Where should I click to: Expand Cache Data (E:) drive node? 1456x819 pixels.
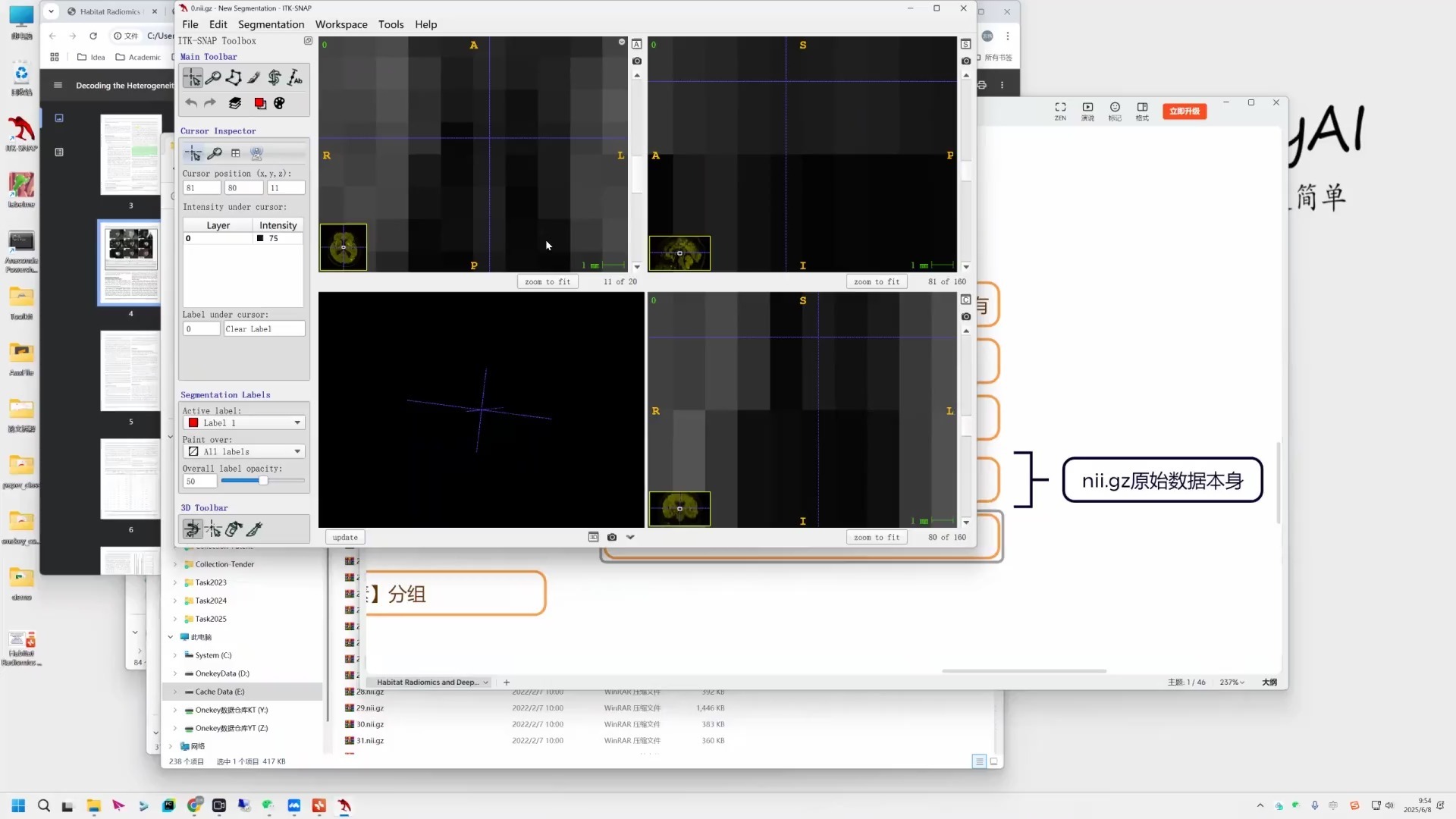point(175,692)
